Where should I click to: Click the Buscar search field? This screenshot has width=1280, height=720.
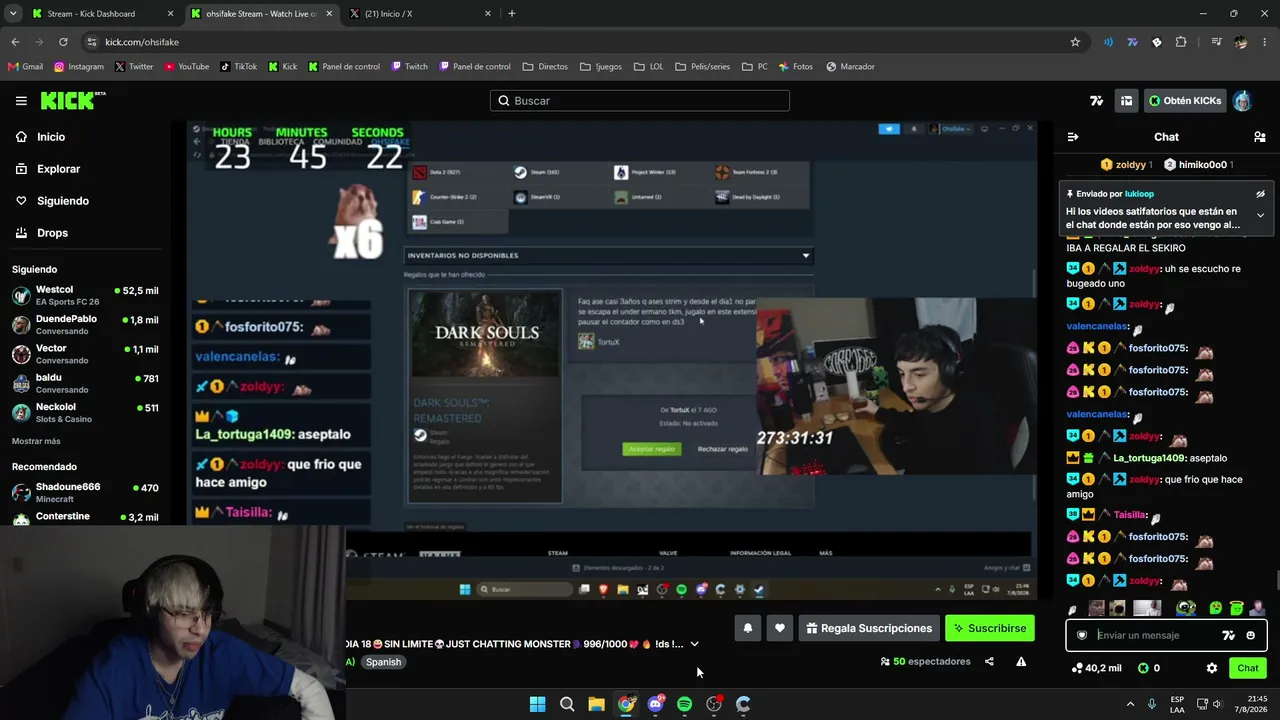coord(640,101)
